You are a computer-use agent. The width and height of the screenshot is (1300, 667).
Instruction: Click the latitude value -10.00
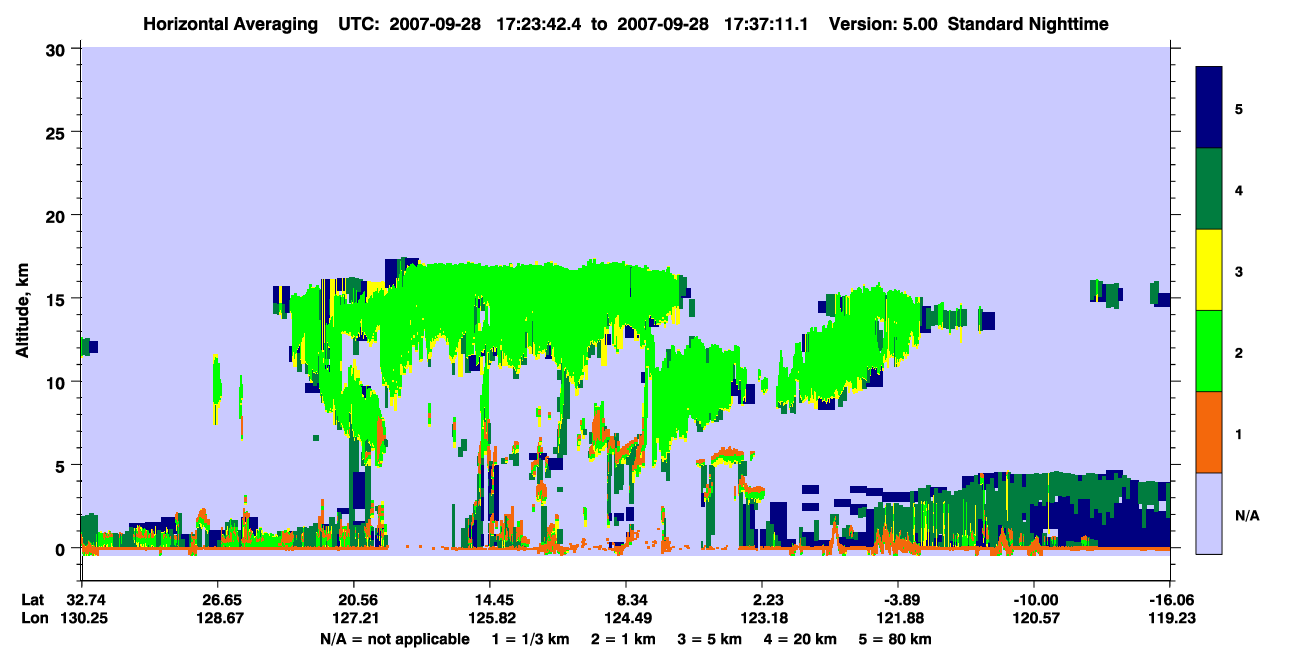tap(1034, 600)
